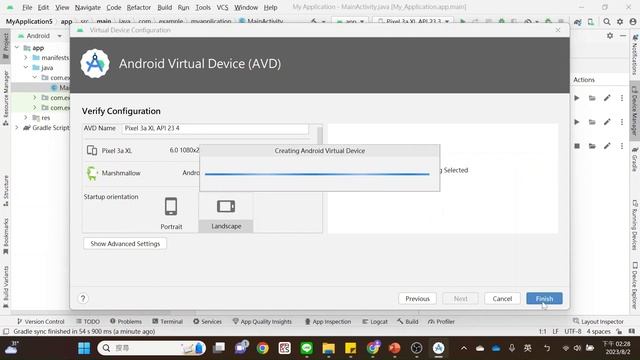
Task: Open Device Manager from the main toolbar
Action: (591, 22)
